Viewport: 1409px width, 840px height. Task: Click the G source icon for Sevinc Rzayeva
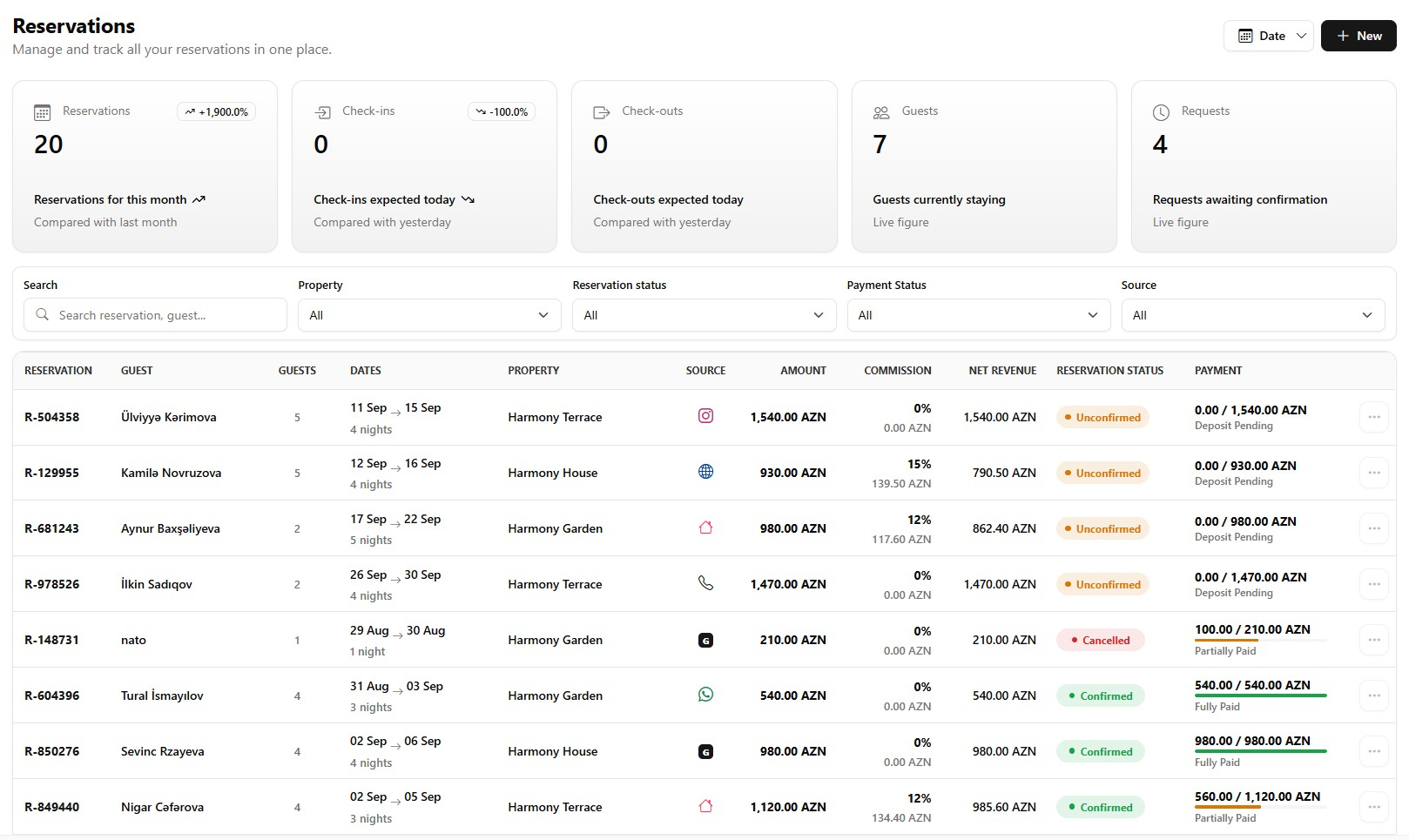click(x=705, y=751)
